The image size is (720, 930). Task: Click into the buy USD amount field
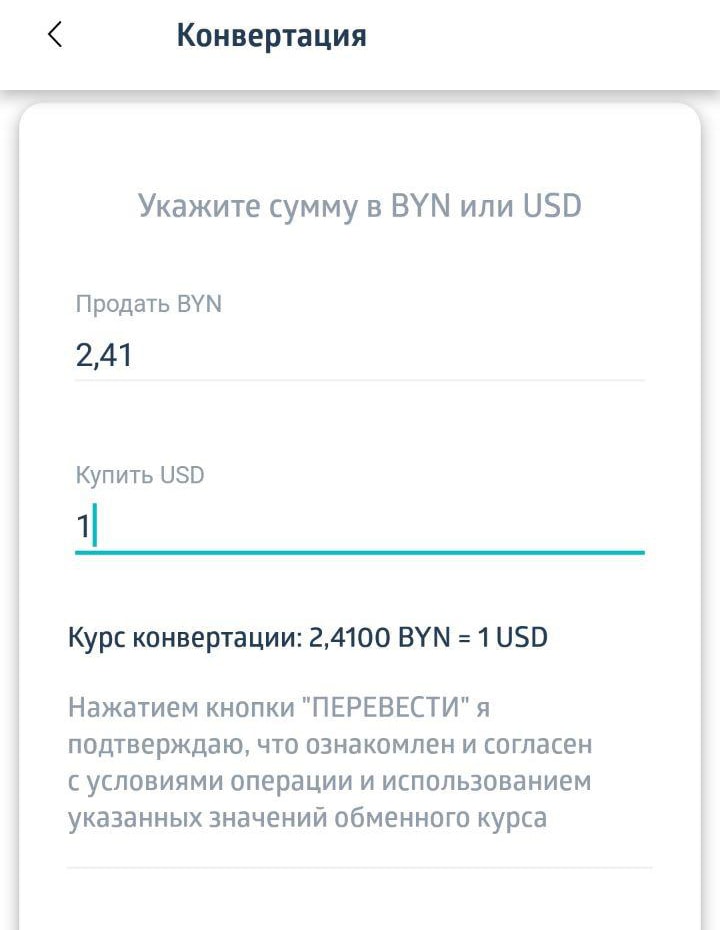pyautogui.click(x=360, y=526)
